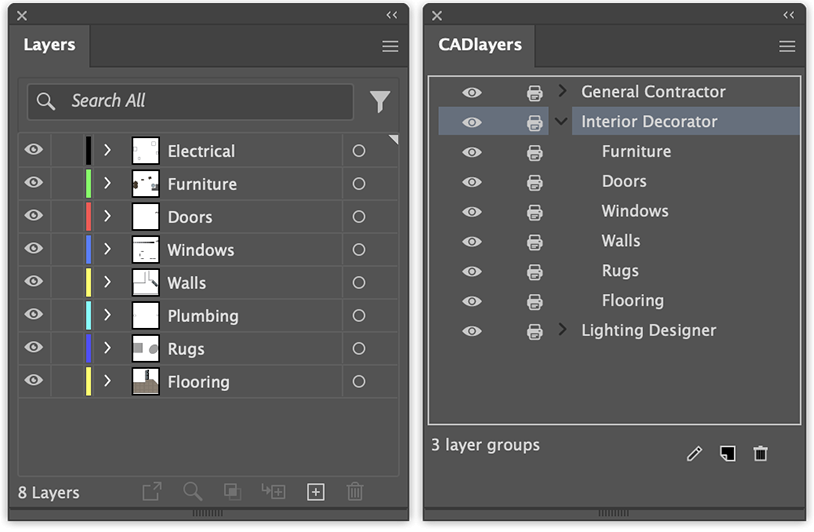
Task: Click the filter funnel icon in Layers panel
Action: (379, 101)
